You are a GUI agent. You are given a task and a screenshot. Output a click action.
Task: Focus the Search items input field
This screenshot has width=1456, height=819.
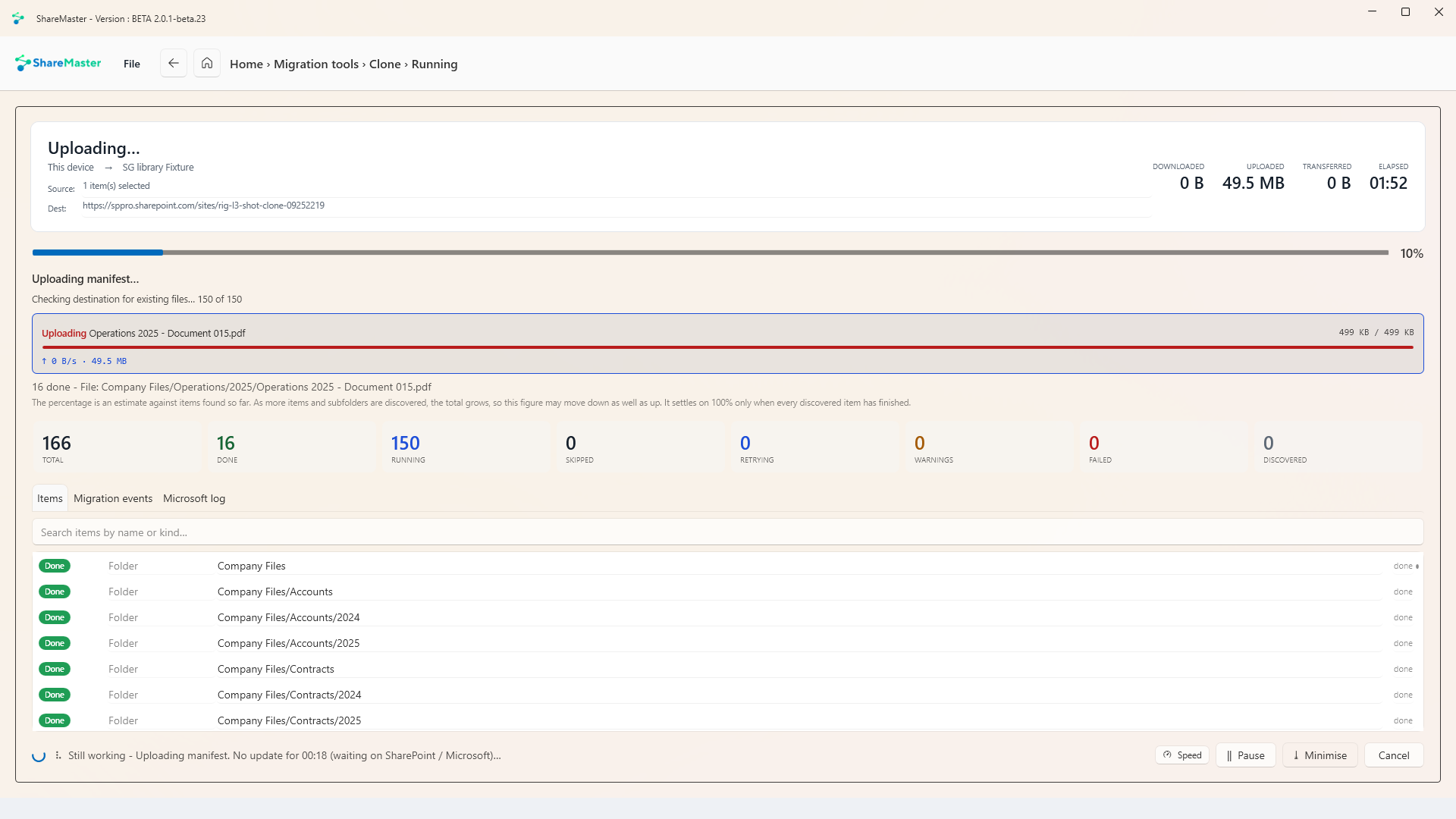point(728,532)
